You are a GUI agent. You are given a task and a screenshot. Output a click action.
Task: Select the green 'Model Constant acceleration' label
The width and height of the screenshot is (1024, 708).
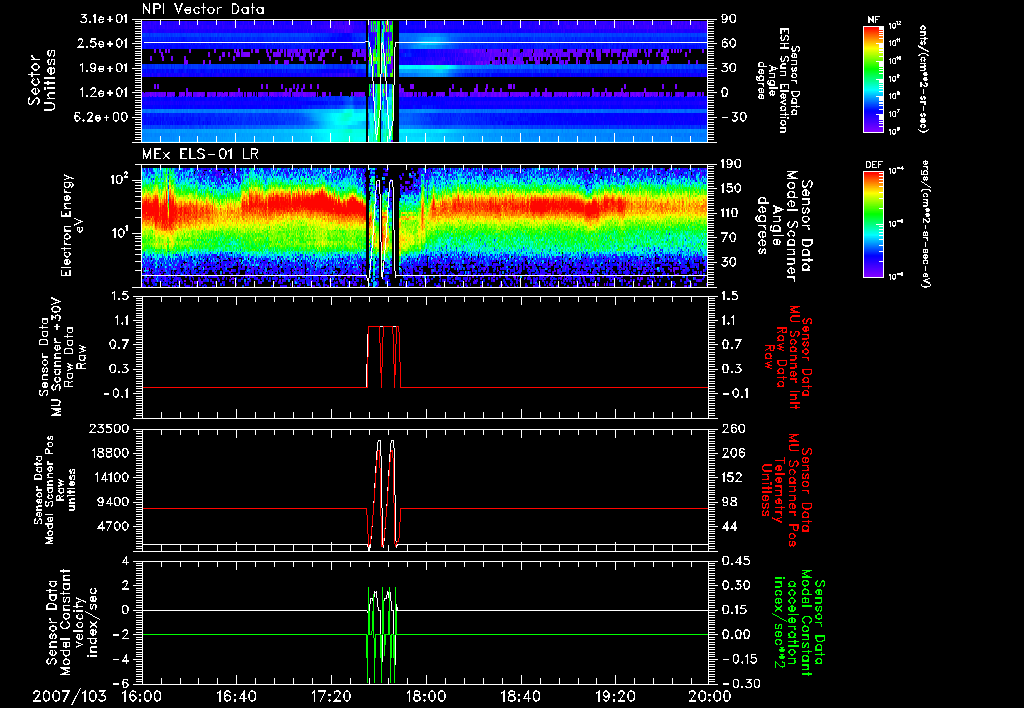tap(800, 622)
